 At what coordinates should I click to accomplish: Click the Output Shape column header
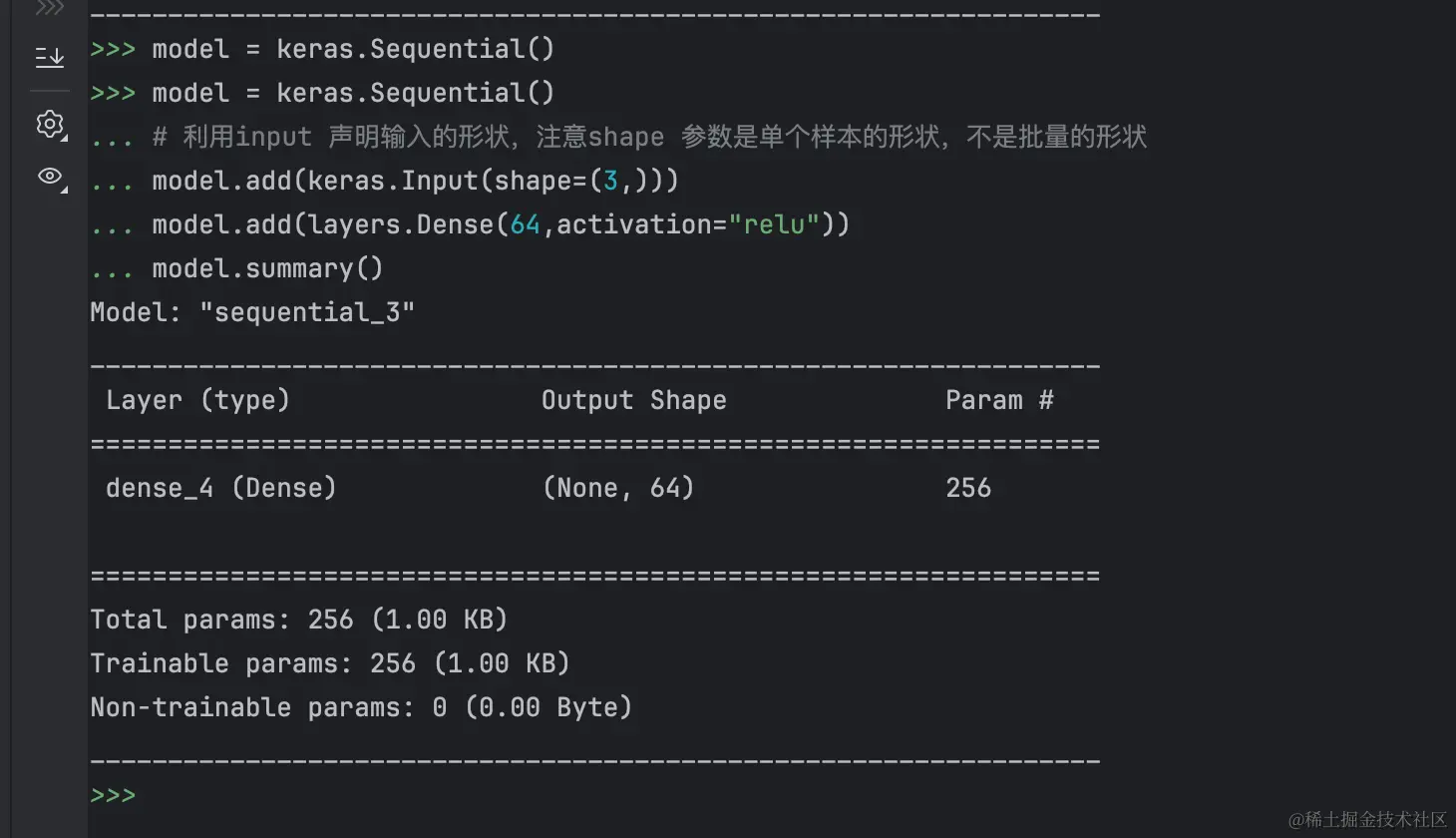click(x=633, y=400)
